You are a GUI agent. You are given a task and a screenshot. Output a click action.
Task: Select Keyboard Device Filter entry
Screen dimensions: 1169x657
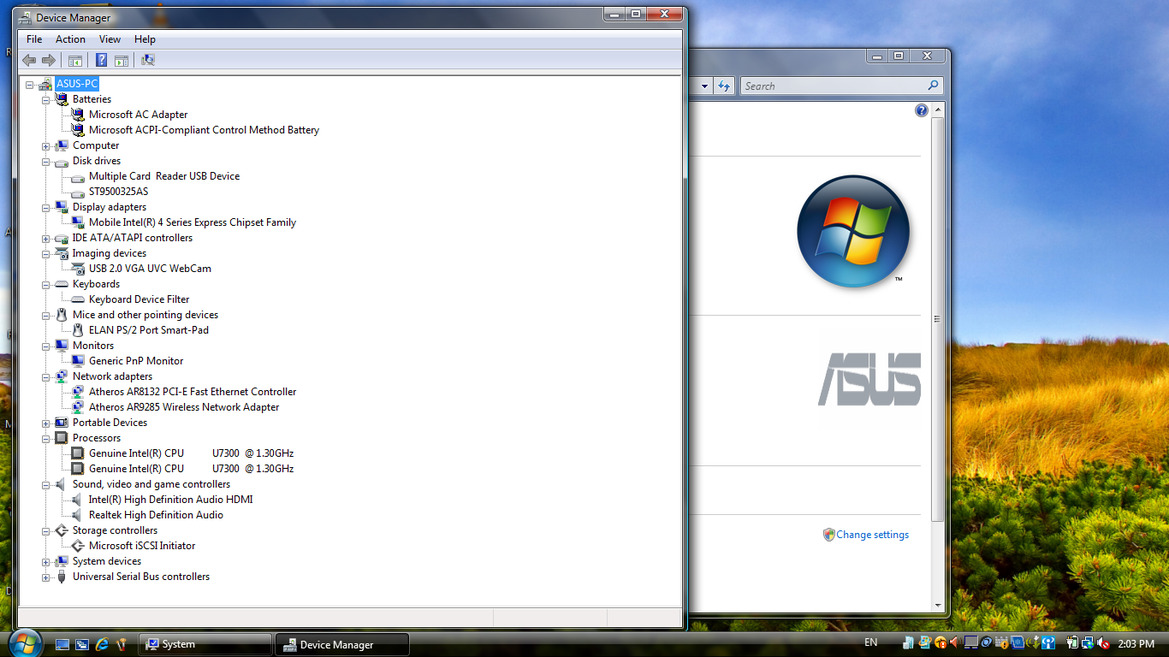coord(139,299)
